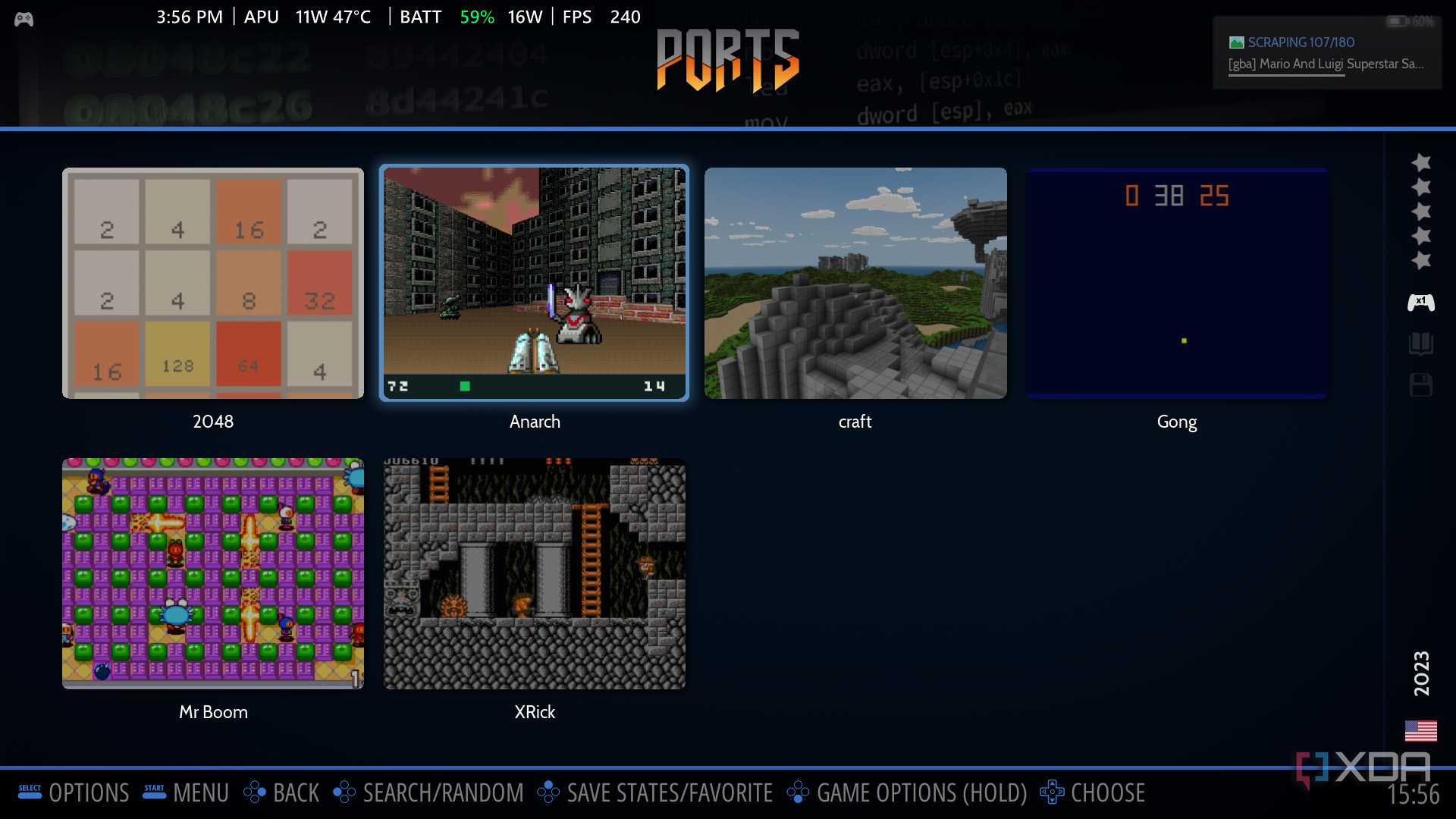Click the face-button icon beside BACK
Viewport: 1456px width, 819px height.
click(x=255, y=792)
